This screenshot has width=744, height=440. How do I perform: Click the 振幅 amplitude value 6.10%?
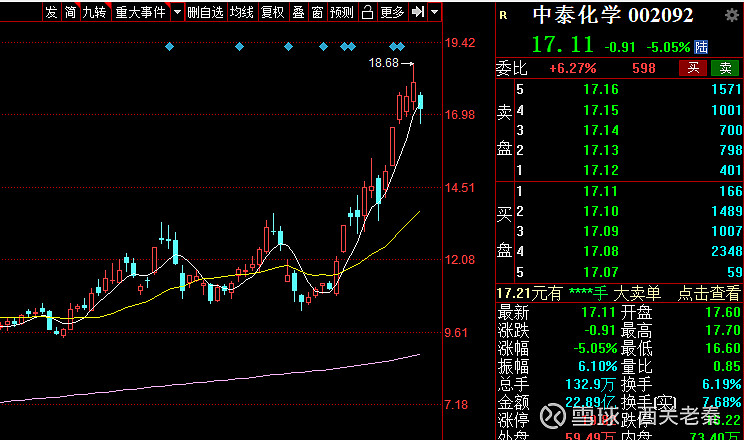coord(597,366)
